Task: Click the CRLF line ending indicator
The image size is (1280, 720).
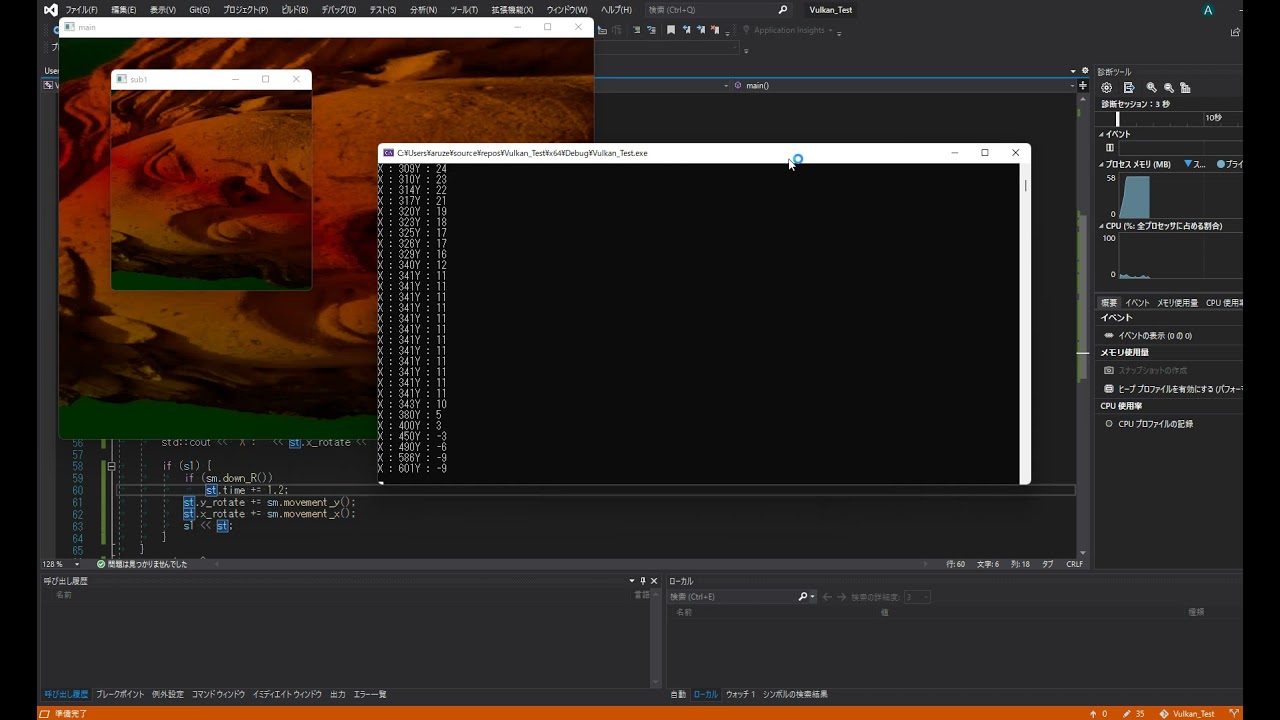Action: click(x=1075, y=564)
